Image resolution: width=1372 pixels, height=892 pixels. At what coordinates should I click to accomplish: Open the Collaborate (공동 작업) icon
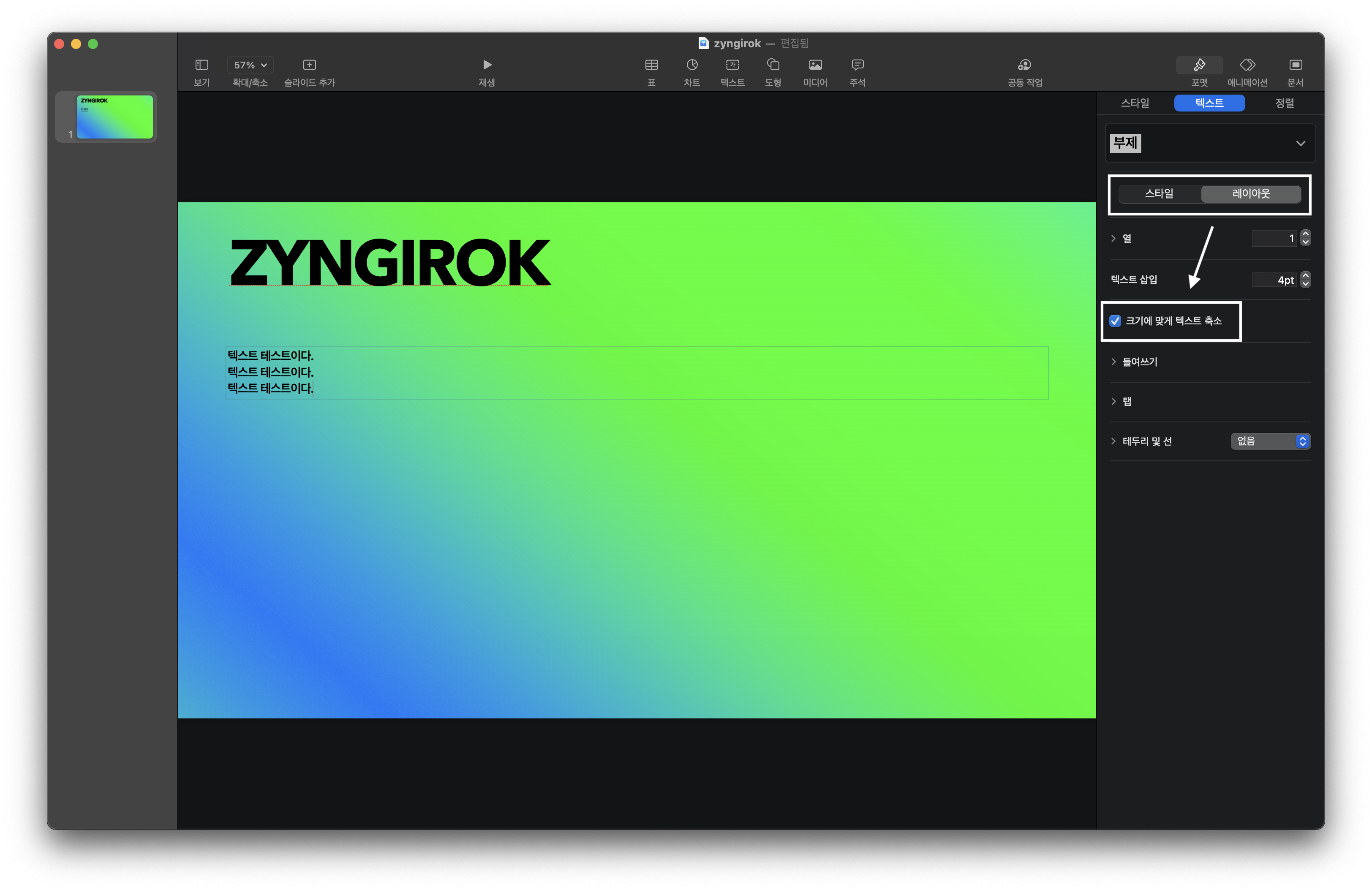pyautogui.click(x=1024, y=65)
